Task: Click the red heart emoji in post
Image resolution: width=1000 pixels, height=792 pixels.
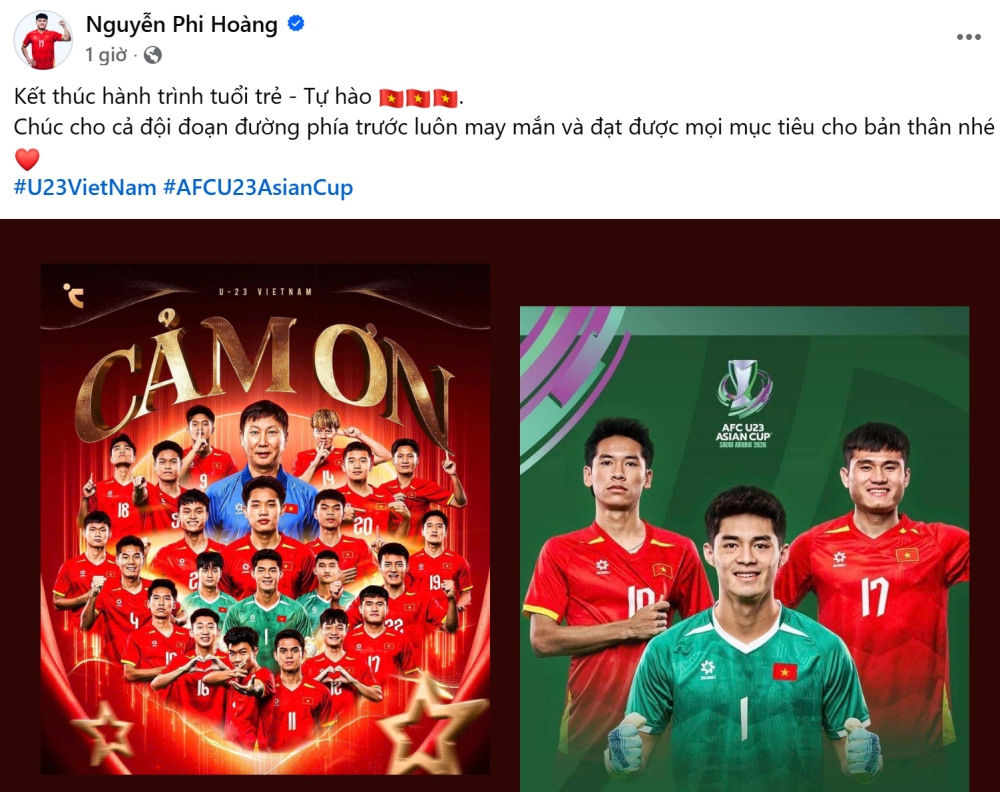Action: [27, 159]
